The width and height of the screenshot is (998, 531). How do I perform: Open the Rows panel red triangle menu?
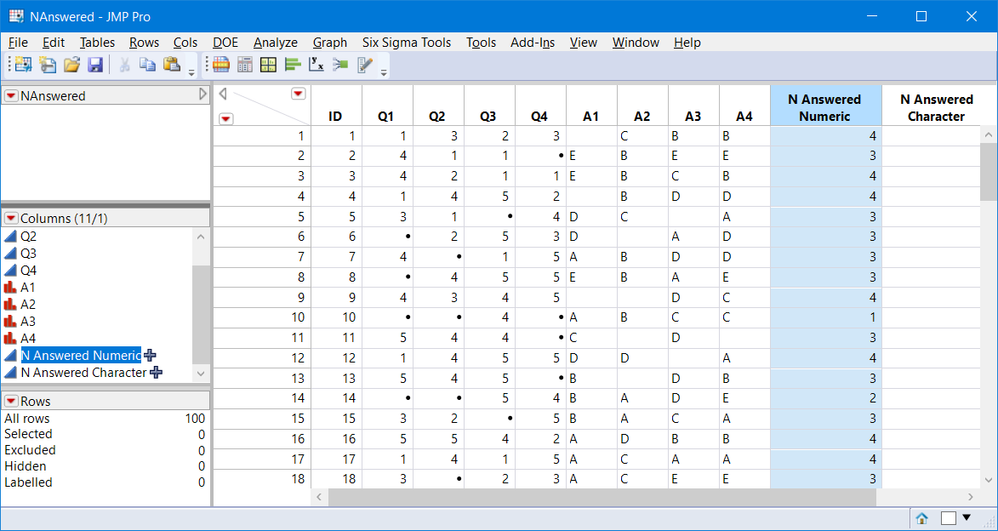(11, 401)
